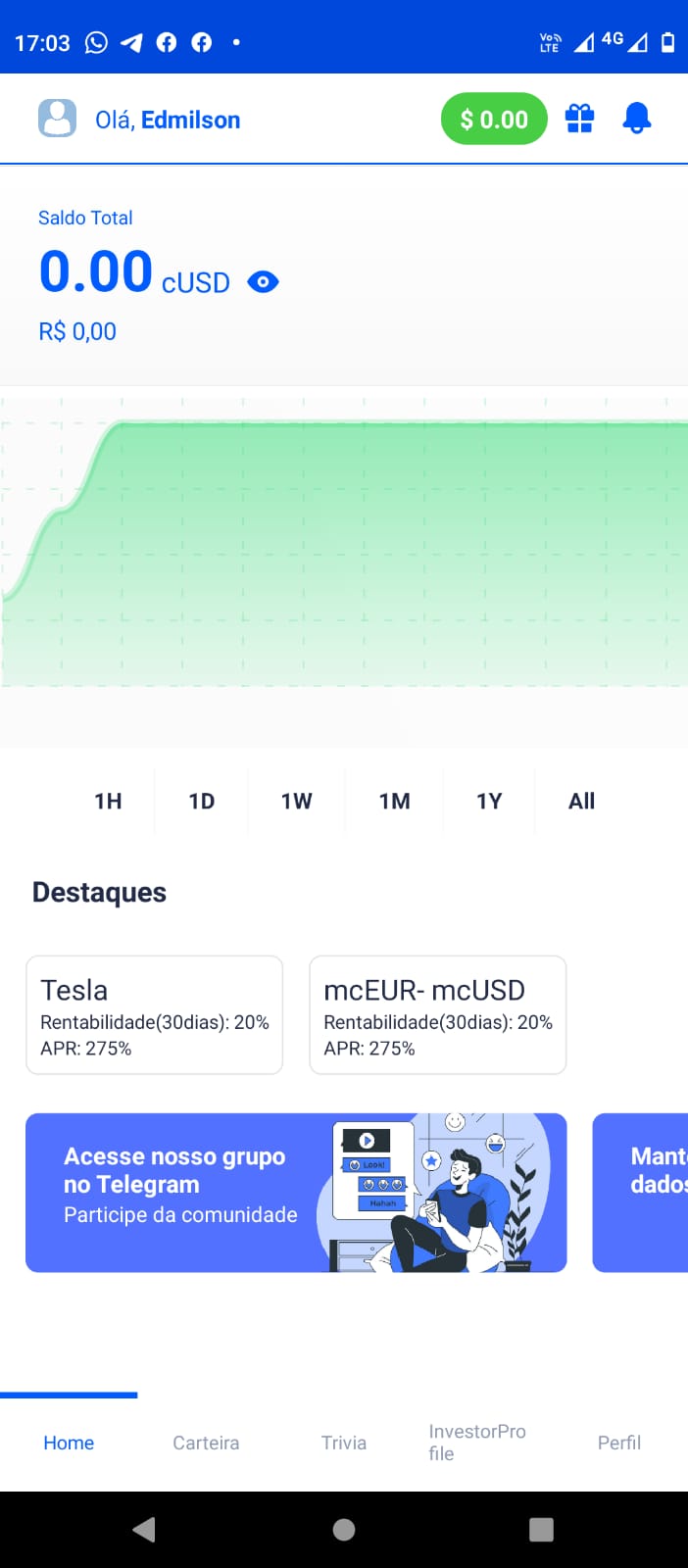This screenshot has height=1568, width=688.
Task: Switch to the Carteira tab
Action: (206, 1443)
